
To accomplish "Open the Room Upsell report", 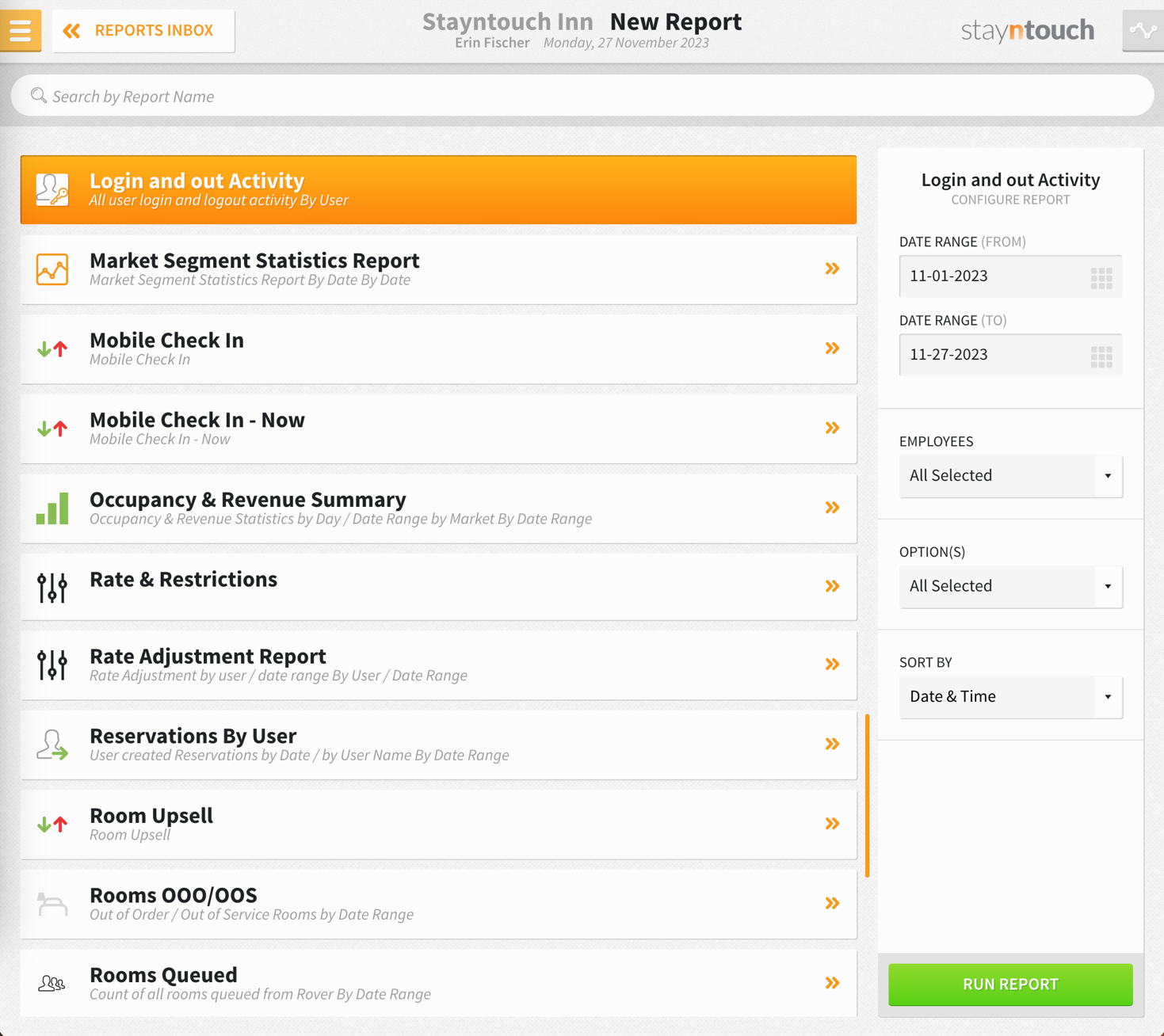I will click(x=438, y=825).
